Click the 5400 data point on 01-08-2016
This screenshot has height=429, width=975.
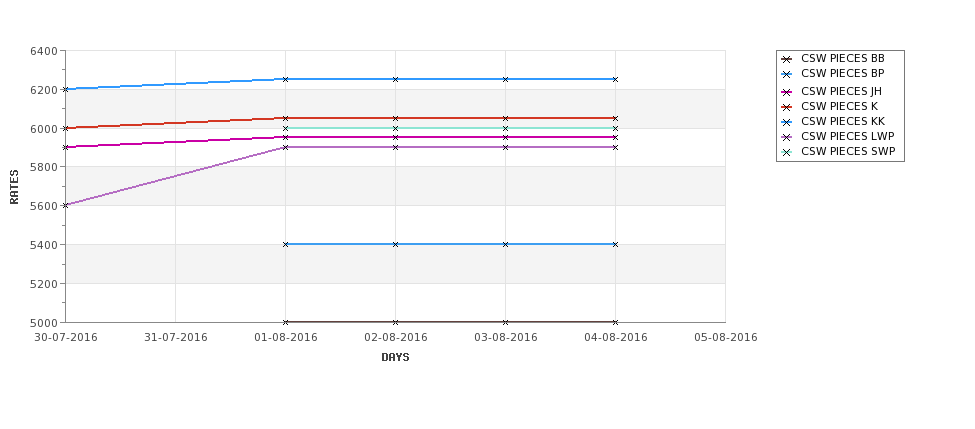click(x=285, y=244)
